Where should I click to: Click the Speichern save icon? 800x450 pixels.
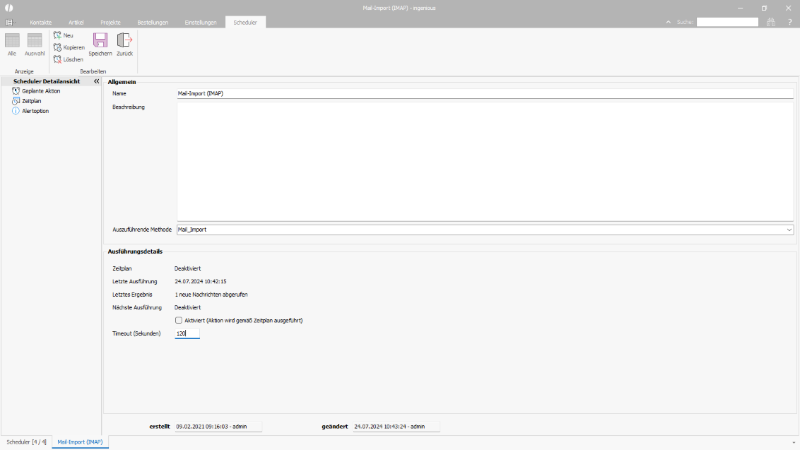[100, 44]
